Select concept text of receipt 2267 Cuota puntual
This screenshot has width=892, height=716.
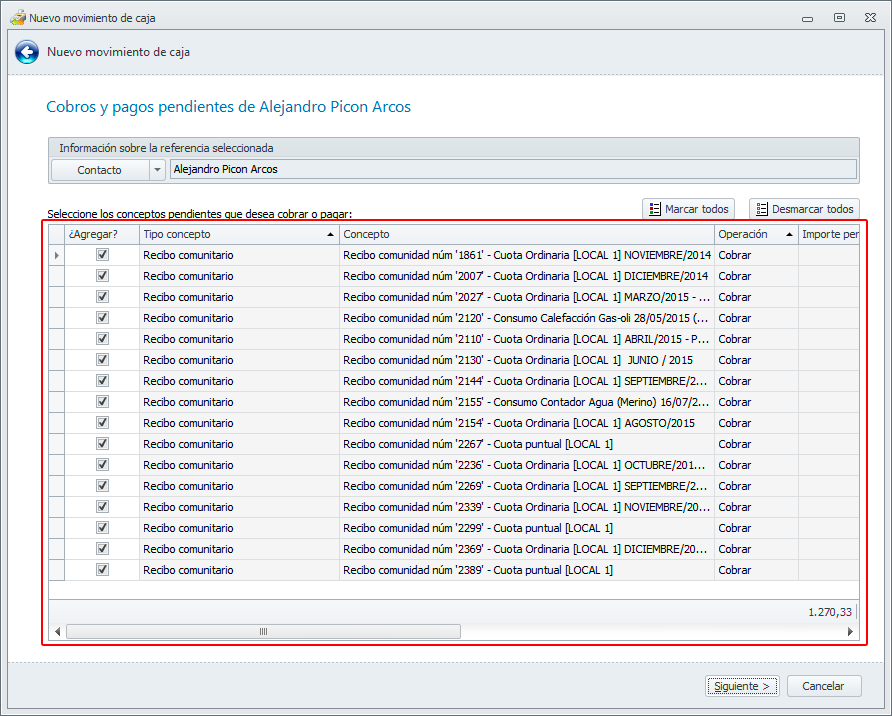click(x=478, y=445)
